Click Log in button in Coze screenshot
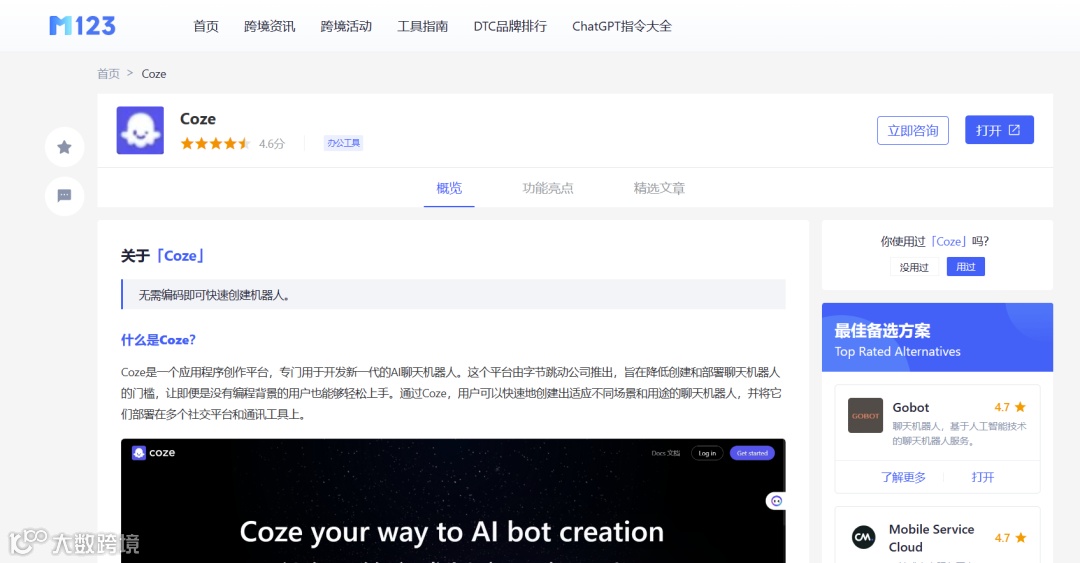Viewport: 1080px width, 563px height. coord(707,453)
